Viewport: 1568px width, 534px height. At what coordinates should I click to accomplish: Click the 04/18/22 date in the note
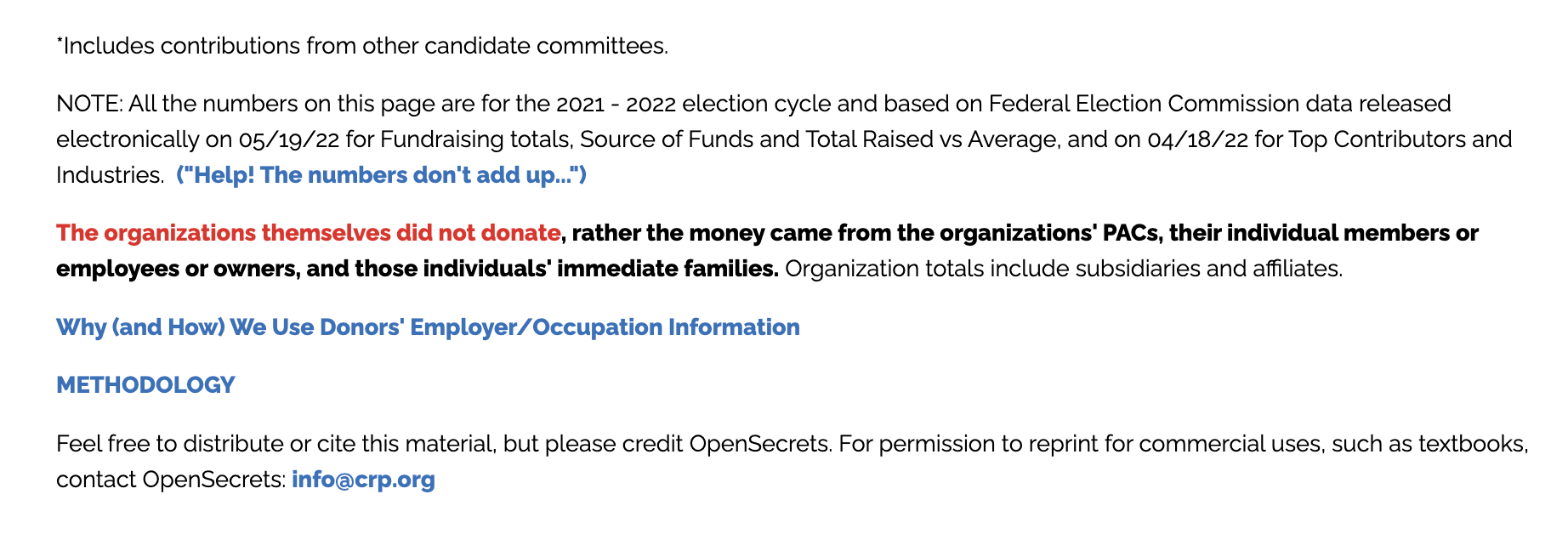coord(1197,139)
